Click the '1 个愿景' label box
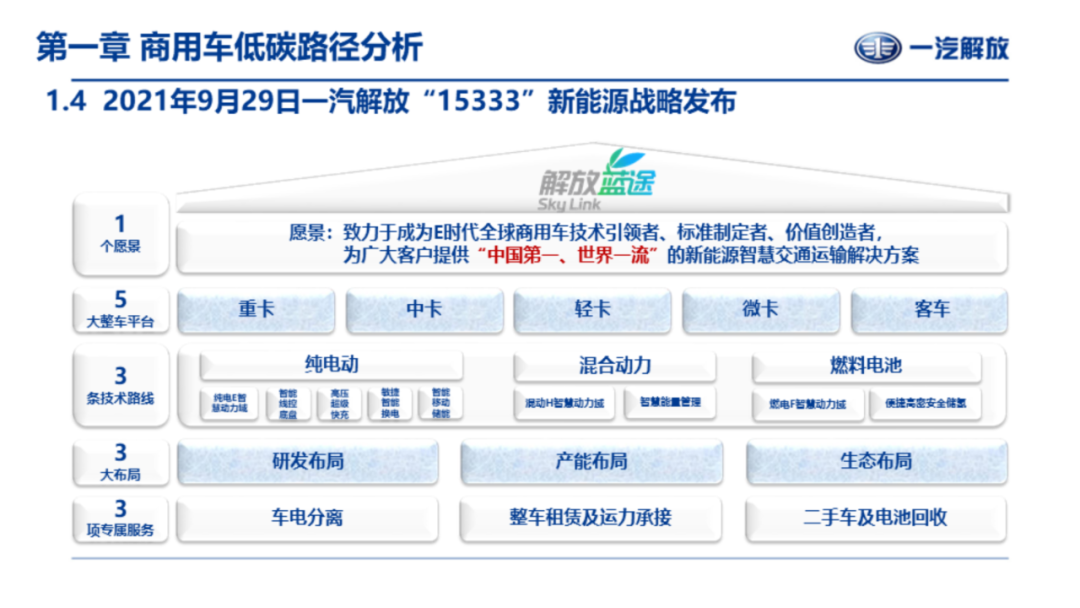The image size is (1080, 608). [121, 234]
